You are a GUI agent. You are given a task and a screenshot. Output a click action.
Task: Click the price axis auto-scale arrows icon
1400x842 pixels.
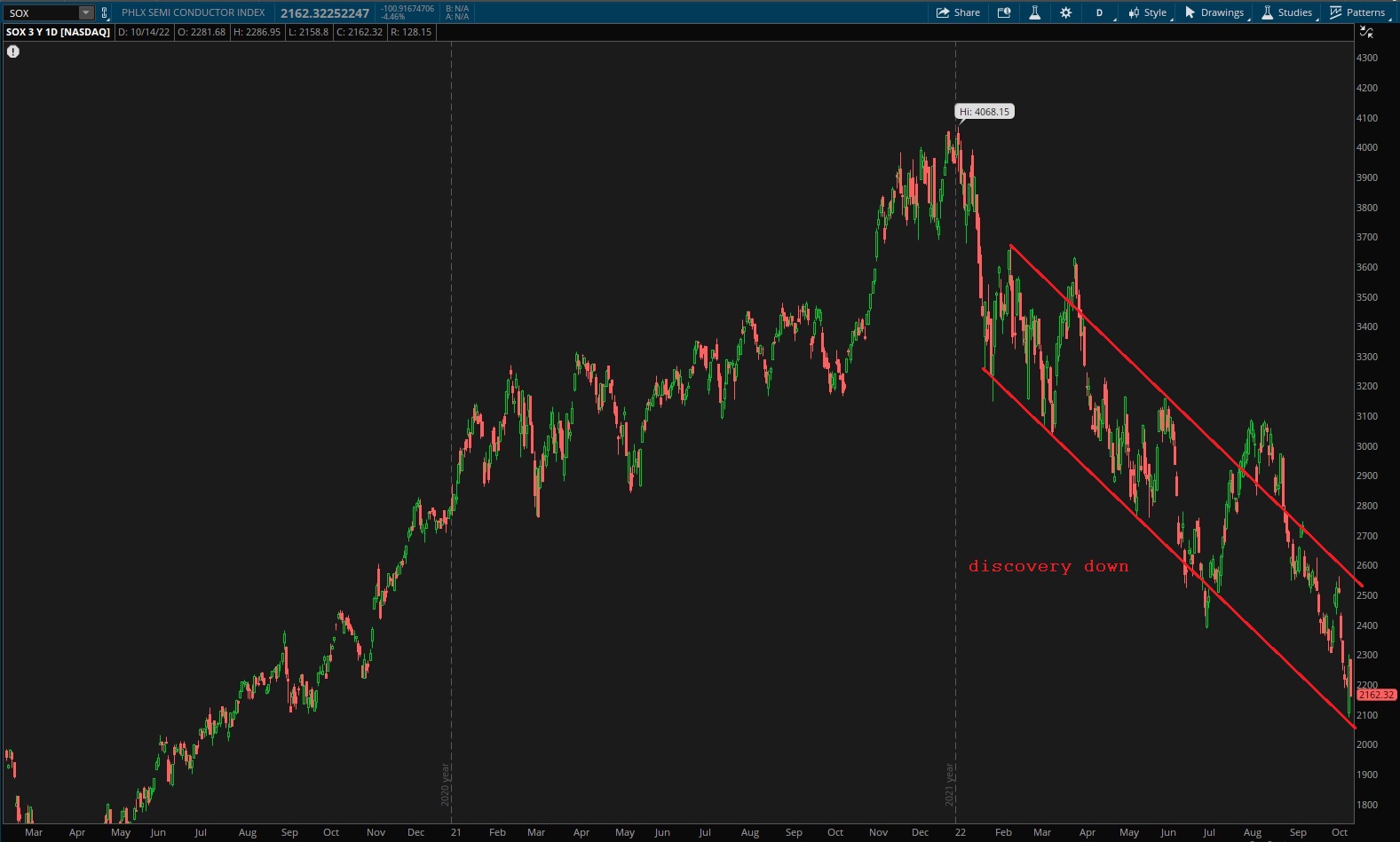(1367, 32)
